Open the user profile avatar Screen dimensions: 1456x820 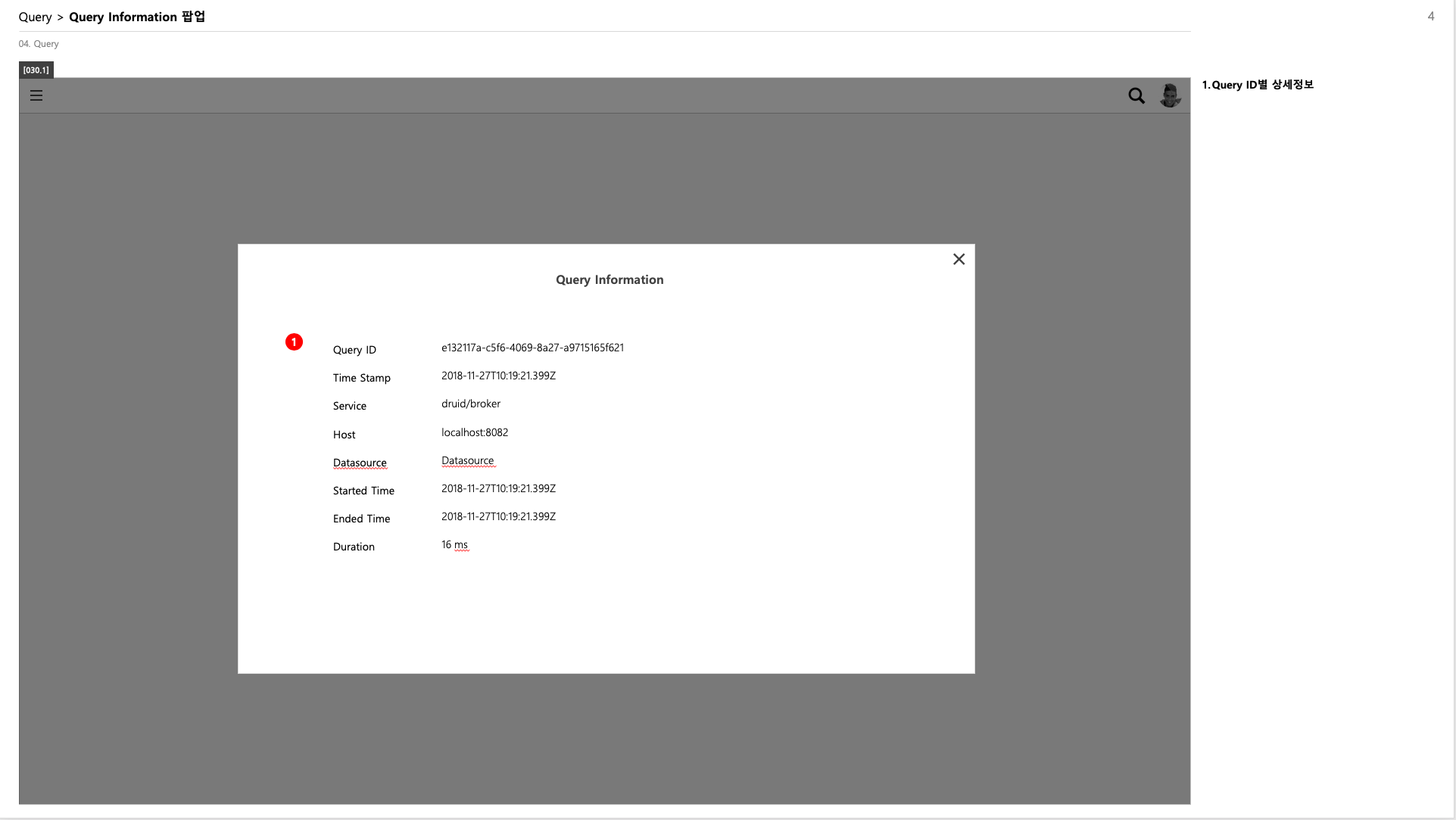pos(1170,95)
